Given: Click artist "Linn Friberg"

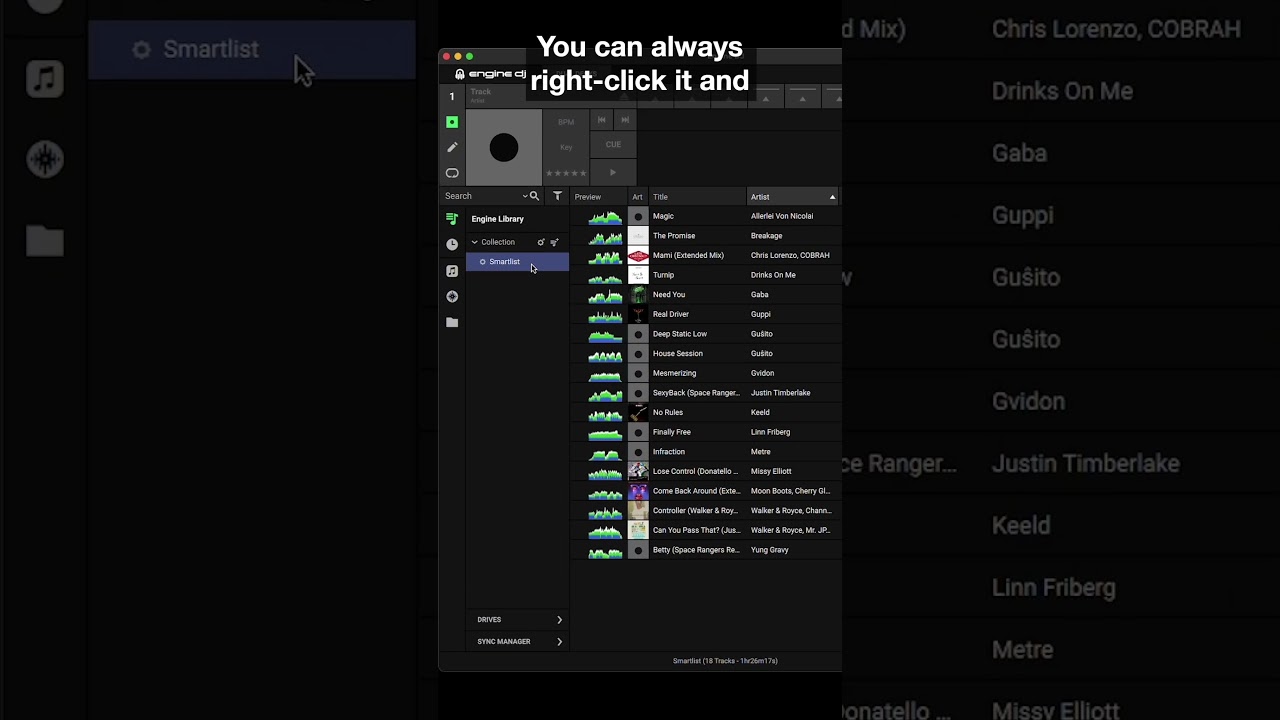Looking at the screenshot, I should pos(771,432).
